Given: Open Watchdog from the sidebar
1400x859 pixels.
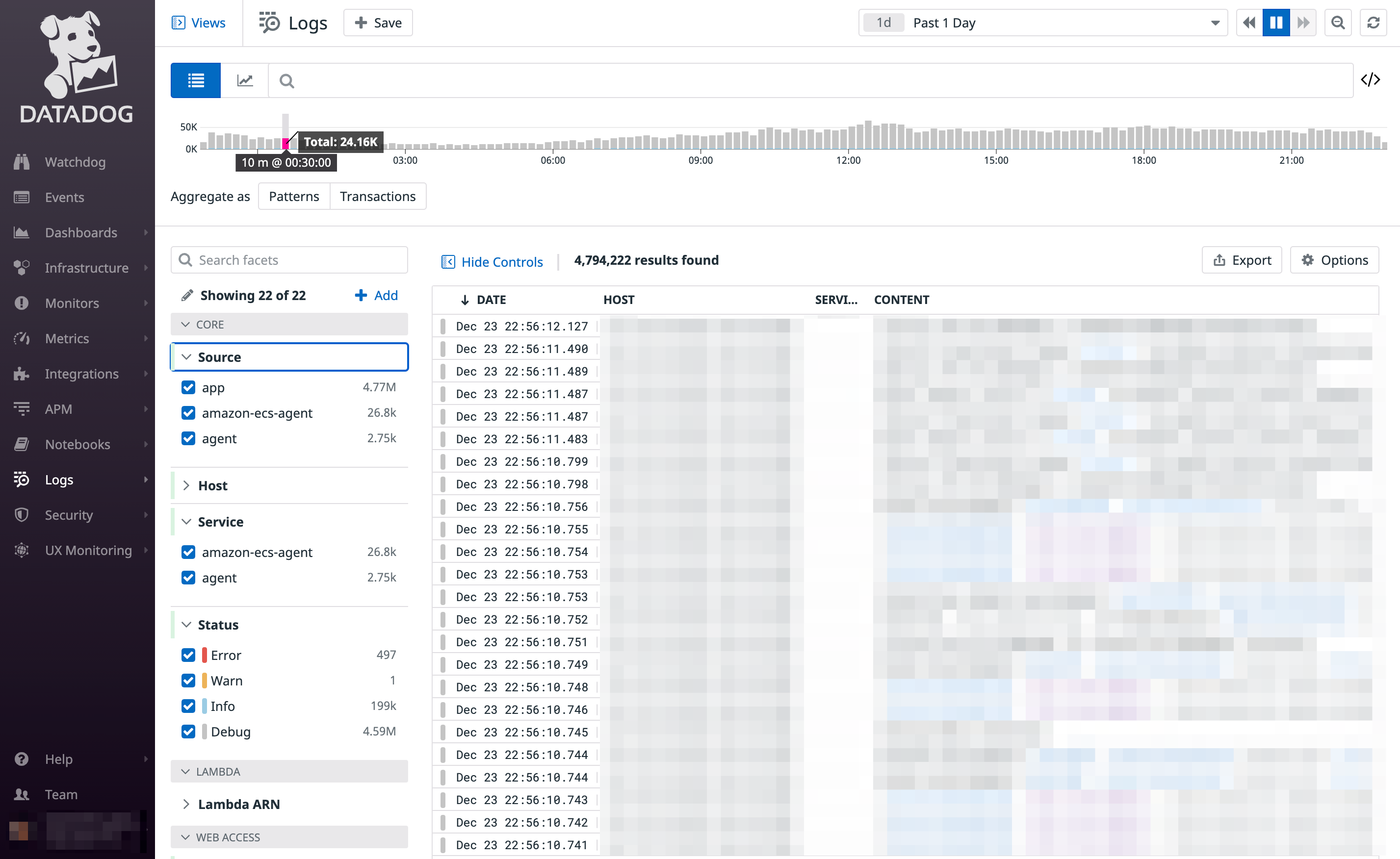Looking at the screenshot, I should click(x=75, y=162).
